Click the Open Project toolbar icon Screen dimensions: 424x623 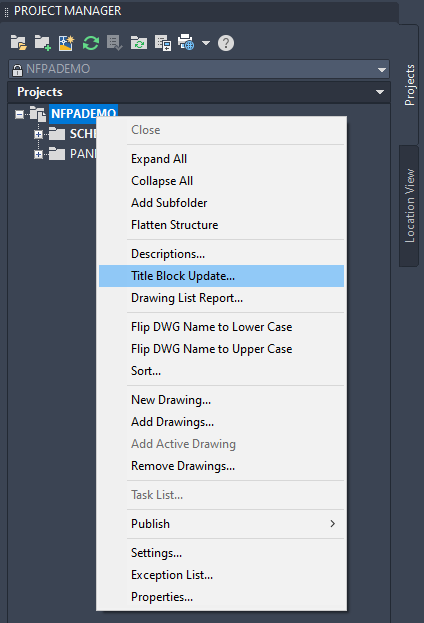pyautogui.click(x=18, y=43)
